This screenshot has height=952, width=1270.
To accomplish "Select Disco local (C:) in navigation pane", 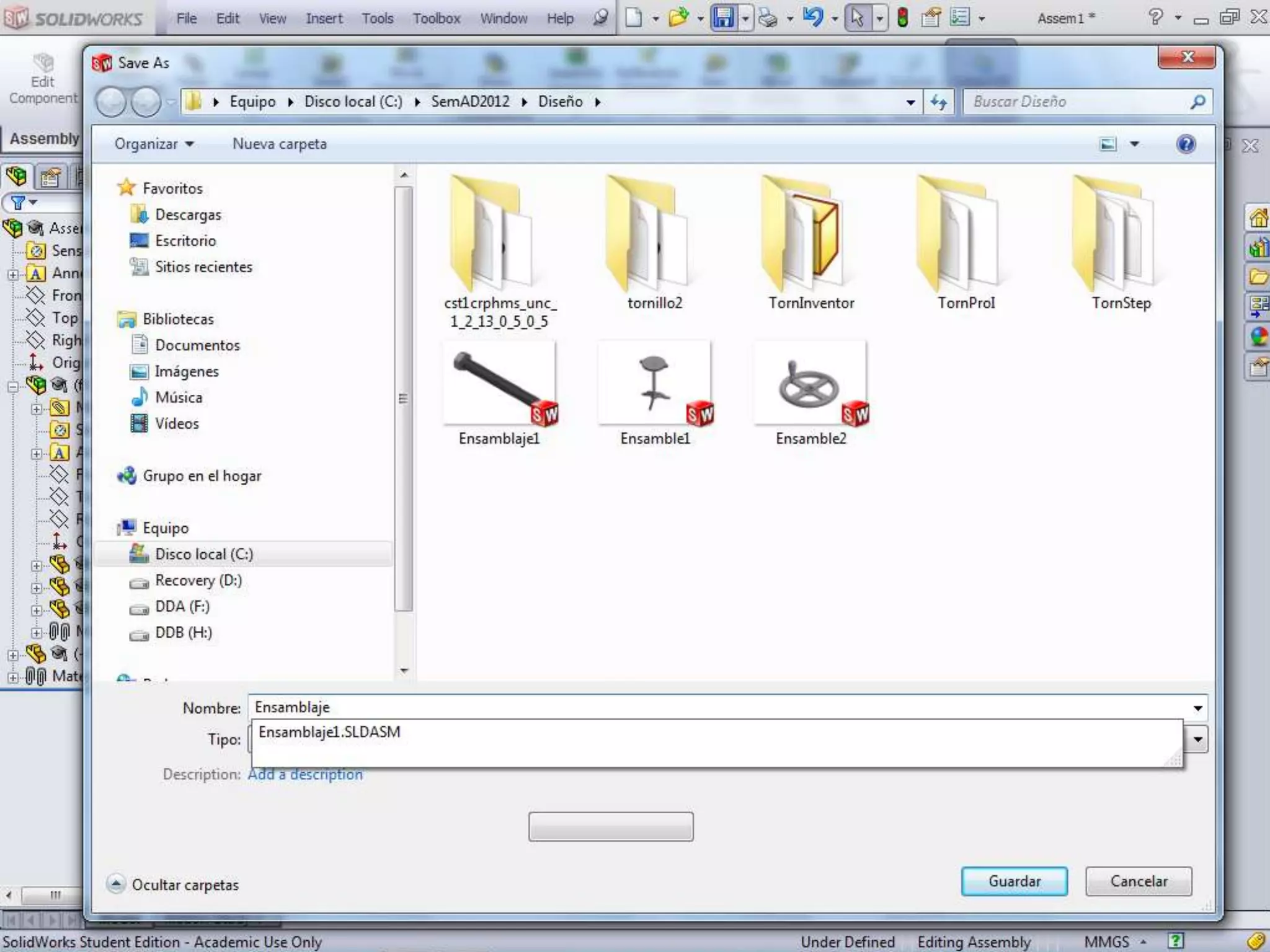I will [203, 554].
